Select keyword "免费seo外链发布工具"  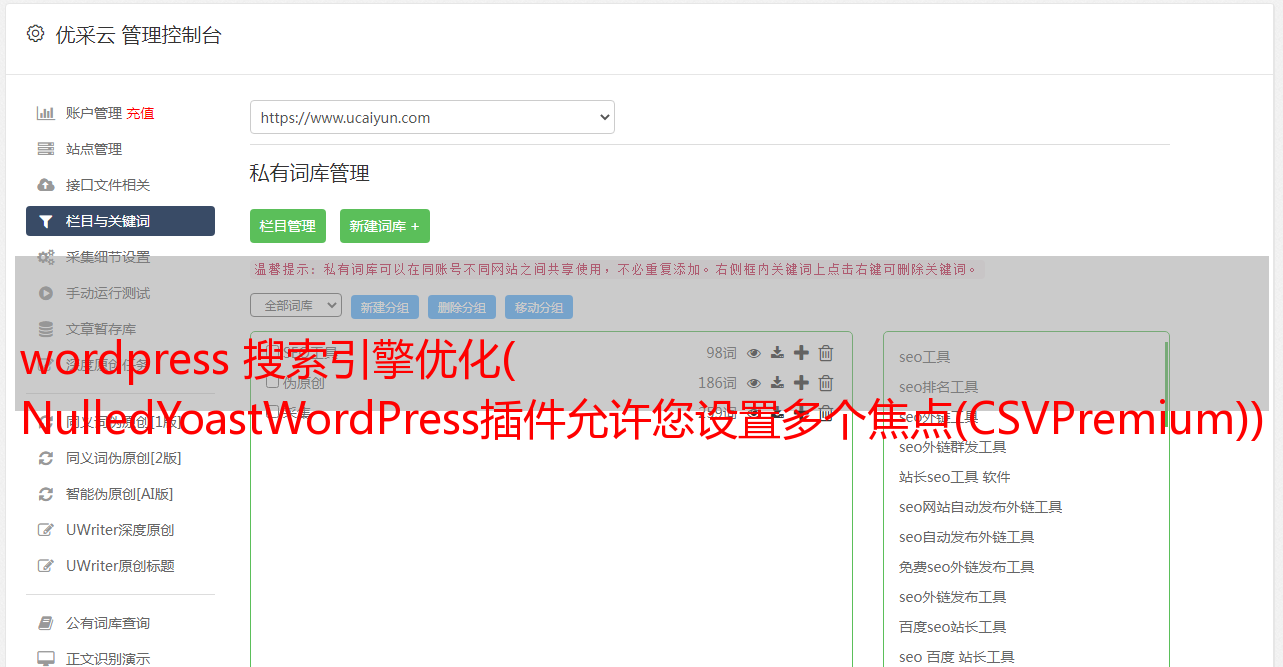967,567
